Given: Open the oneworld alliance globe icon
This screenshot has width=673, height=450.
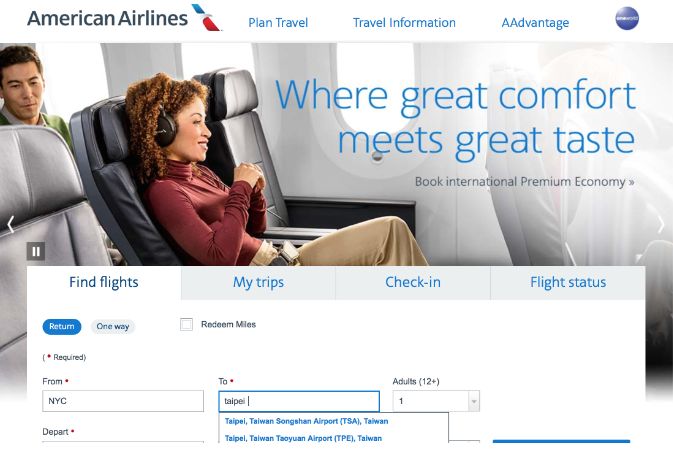Looking at the screenshot, I should click(627, 18).
